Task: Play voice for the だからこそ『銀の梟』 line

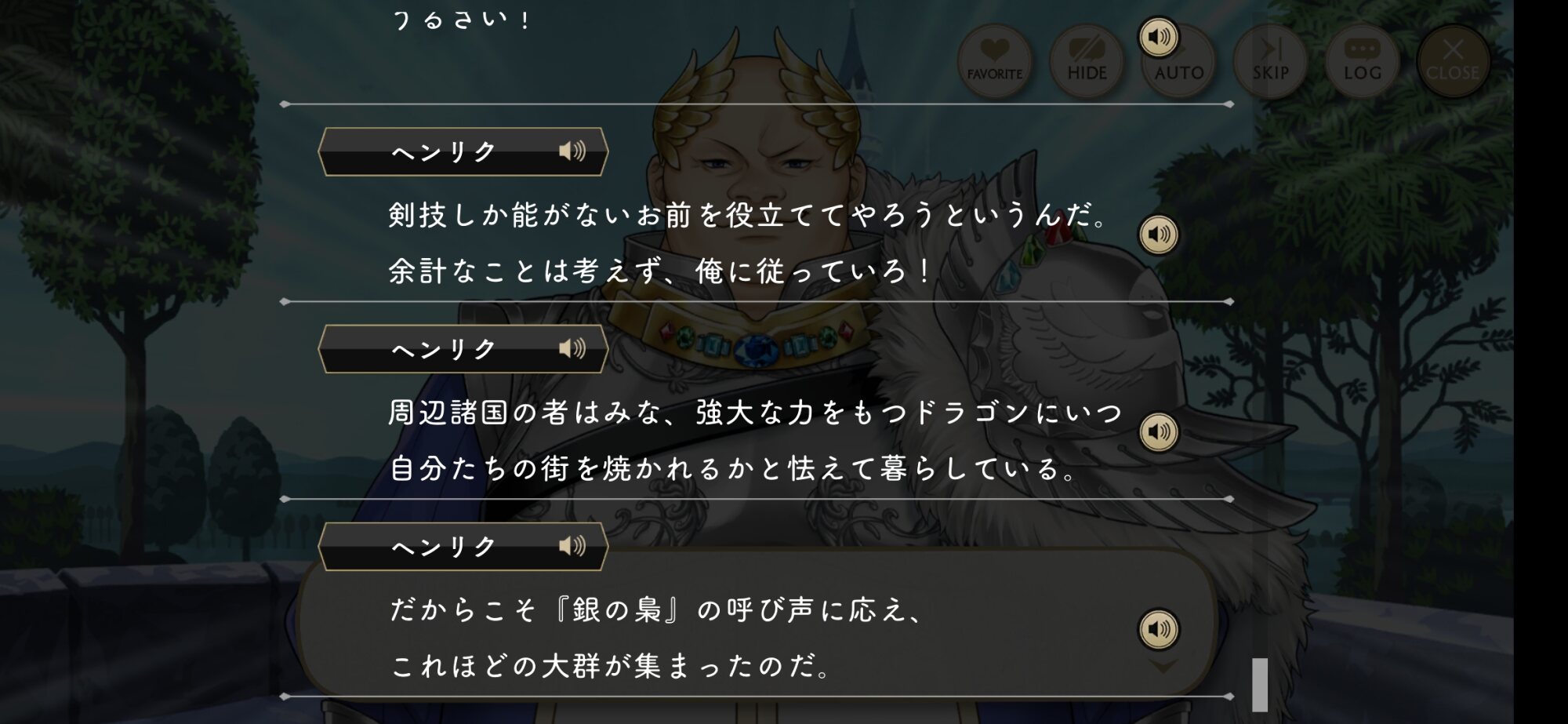Action: pos(1158,629)
